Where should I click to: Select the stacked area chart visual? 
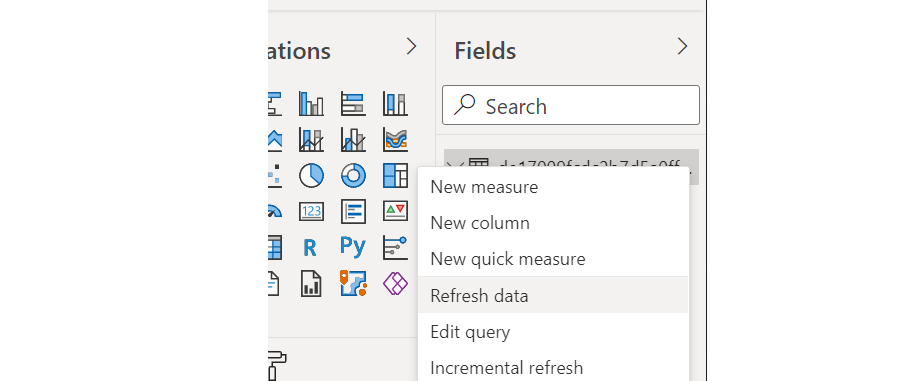pos(275,140)
